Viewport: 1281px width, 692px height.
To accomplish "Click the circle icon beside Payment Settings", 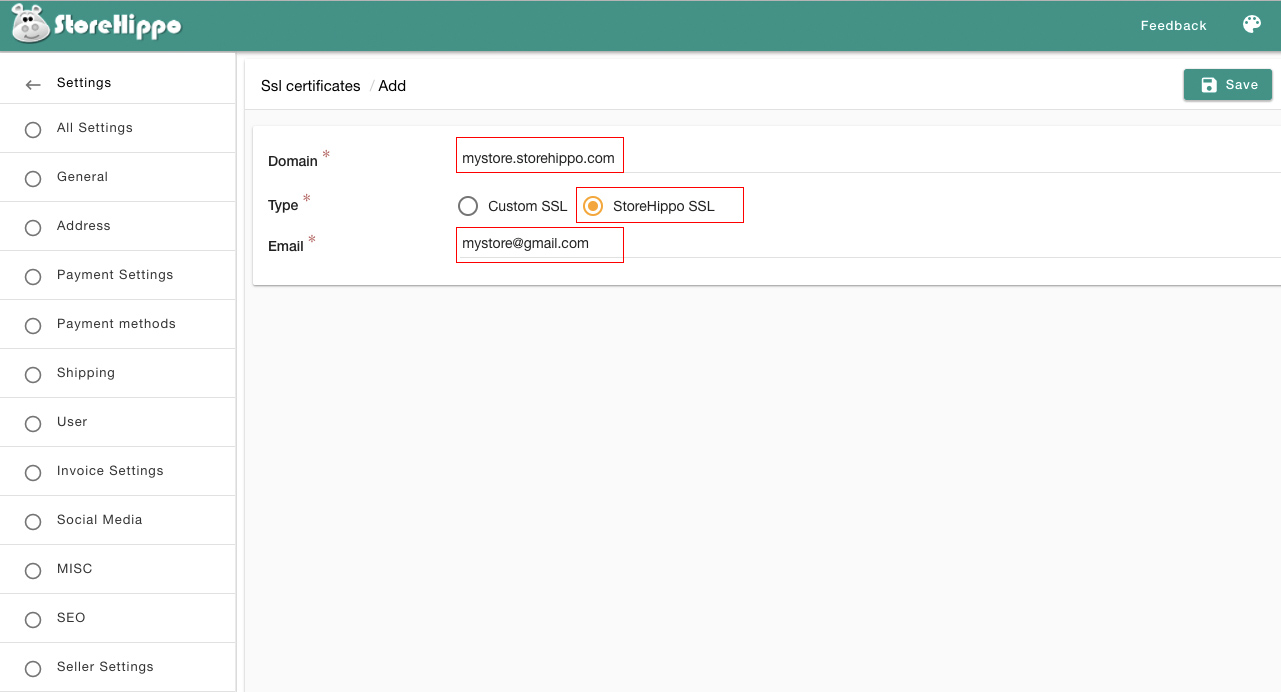I will click(33, 277).
